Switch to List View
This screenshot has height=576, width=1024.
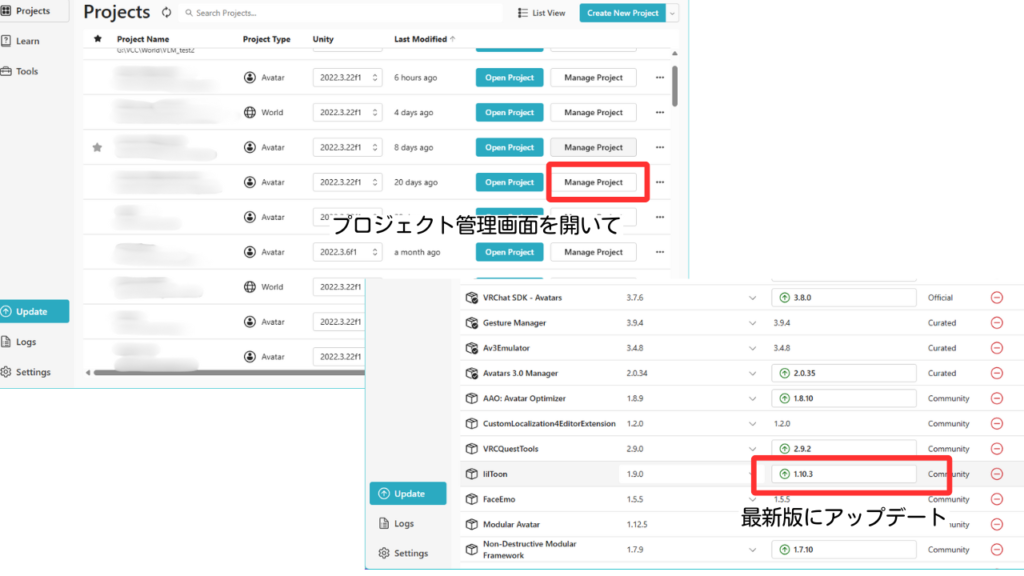pyautogui.click(x=541, y=13)
